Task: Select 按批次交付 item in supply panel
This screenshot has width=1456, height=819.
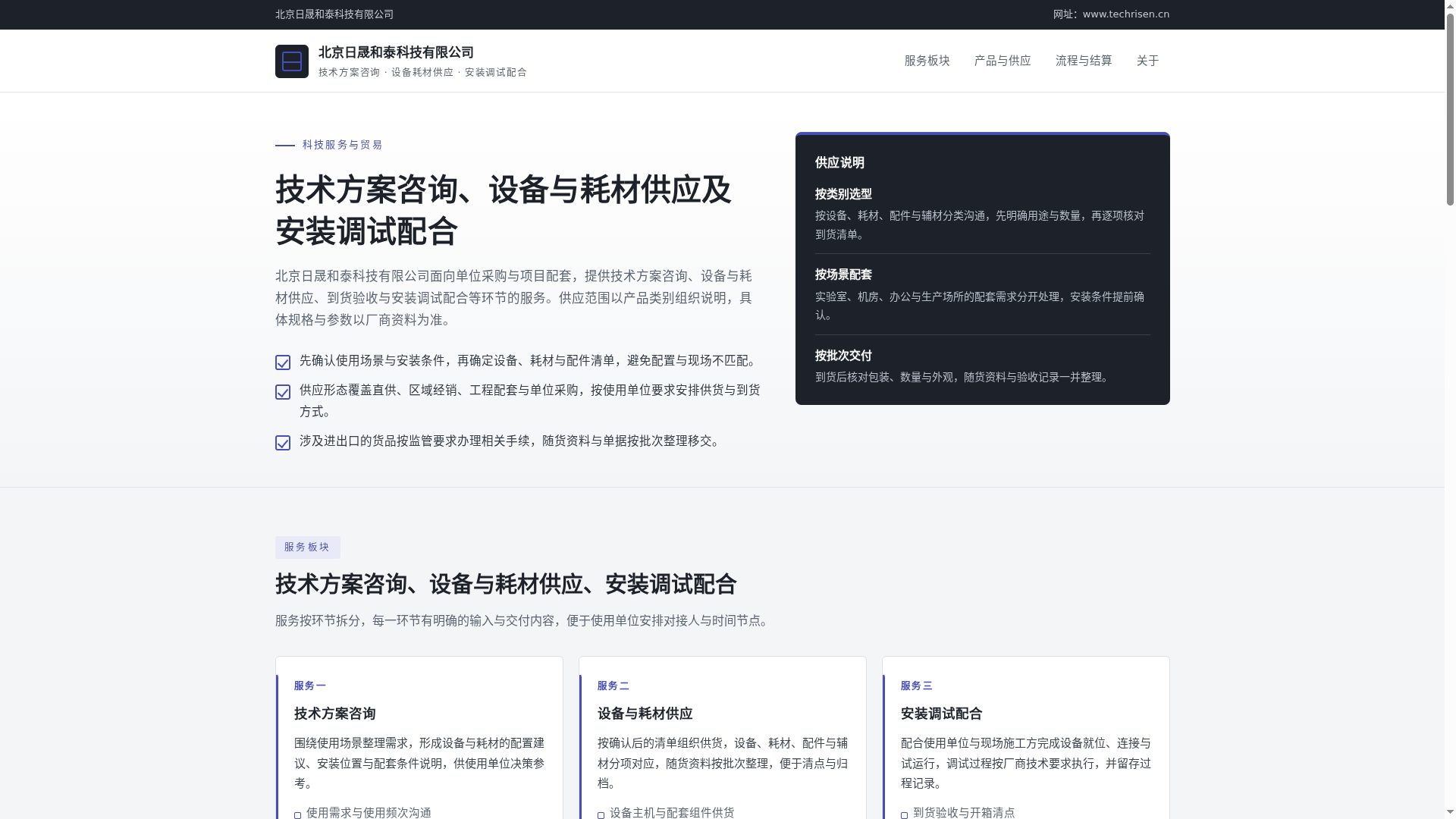Action: 843,356
